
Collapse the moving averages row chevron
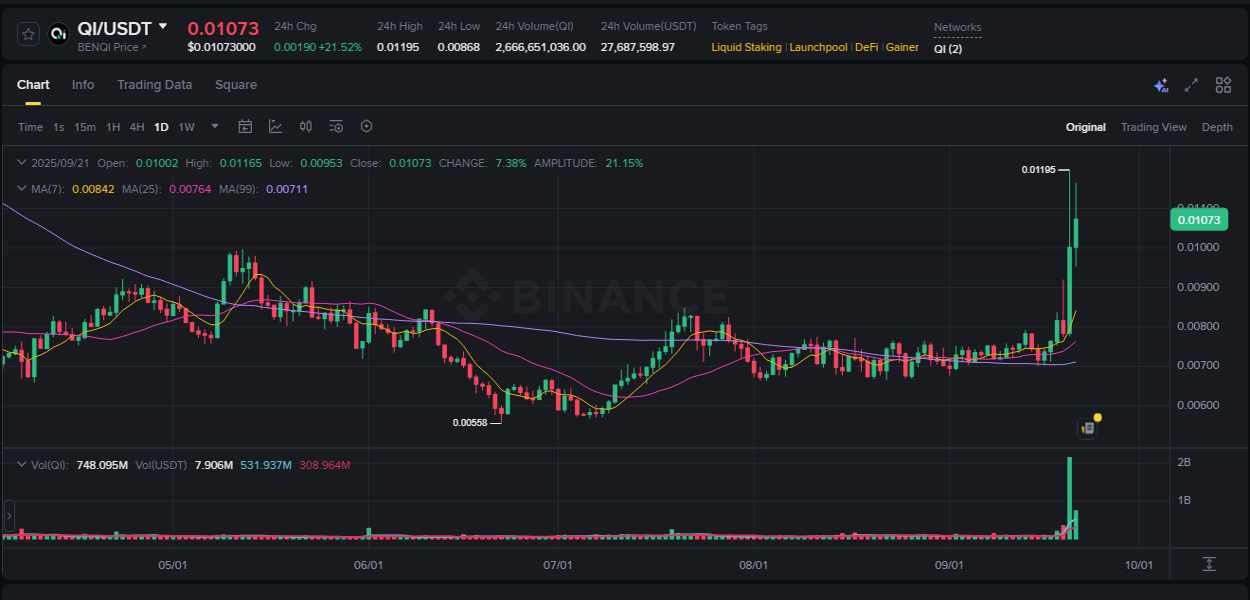(22, 188)
